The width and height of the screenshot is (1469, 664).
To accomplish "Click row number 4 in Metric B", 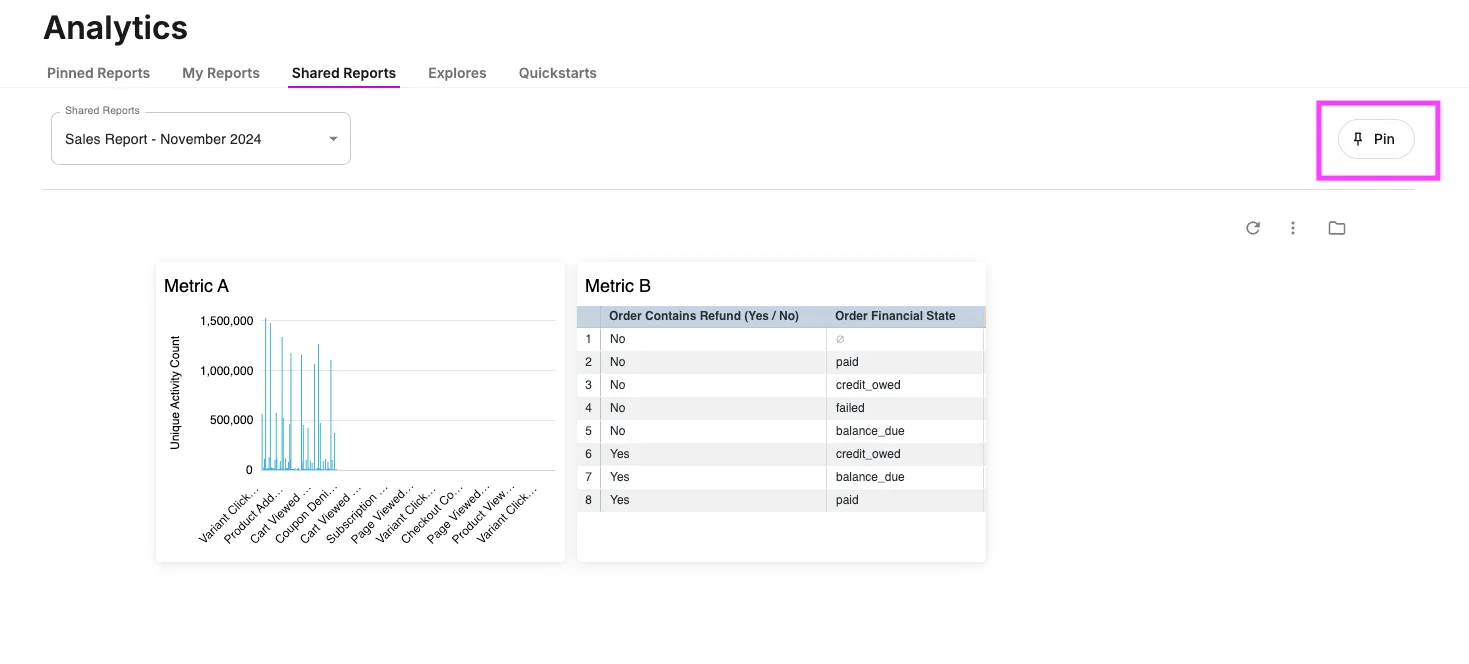I will [x=589, y=408].
